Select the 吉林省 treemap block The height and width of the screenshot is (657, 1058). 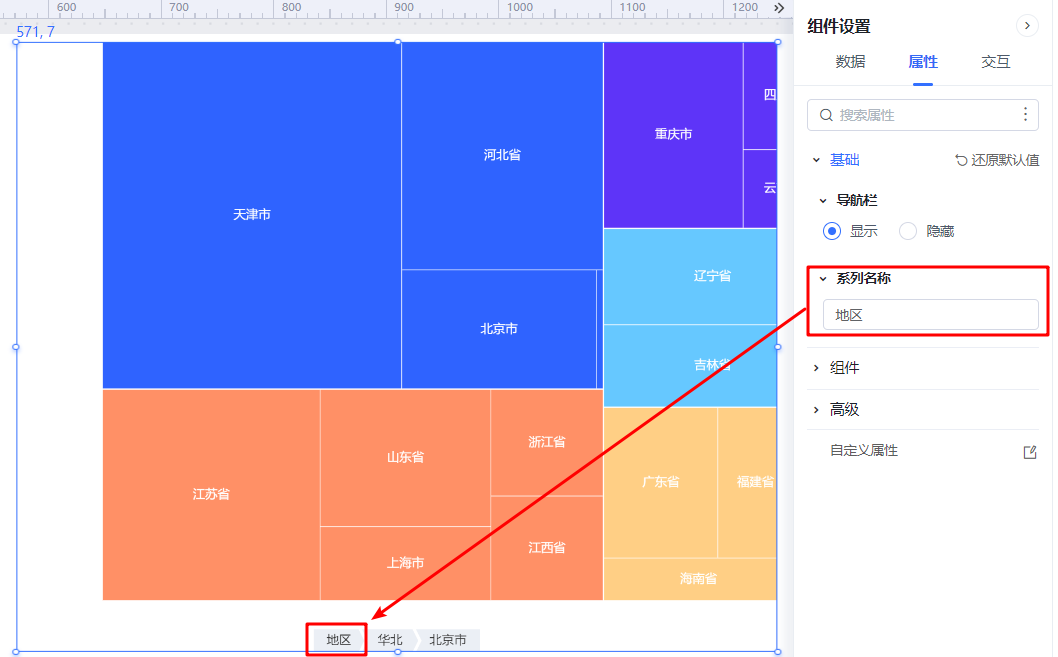coord(690,365)
